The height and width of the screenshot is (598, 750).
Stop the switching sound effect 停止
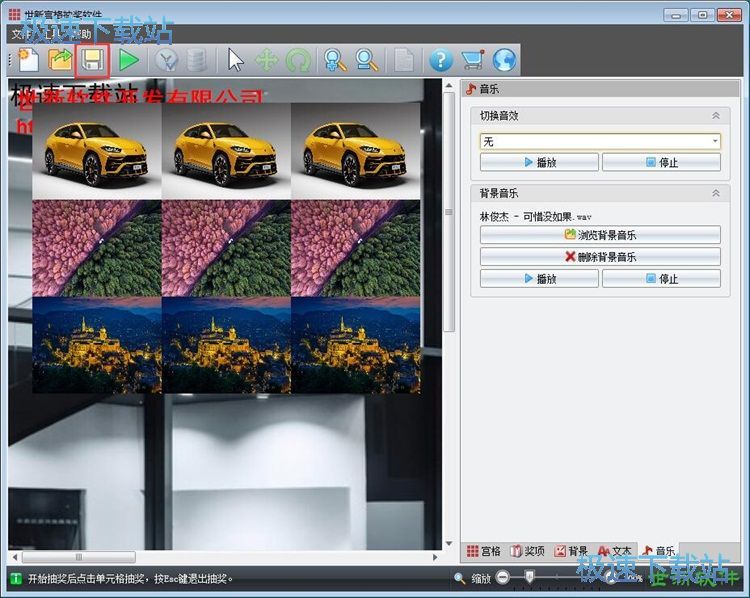point(661,162)
